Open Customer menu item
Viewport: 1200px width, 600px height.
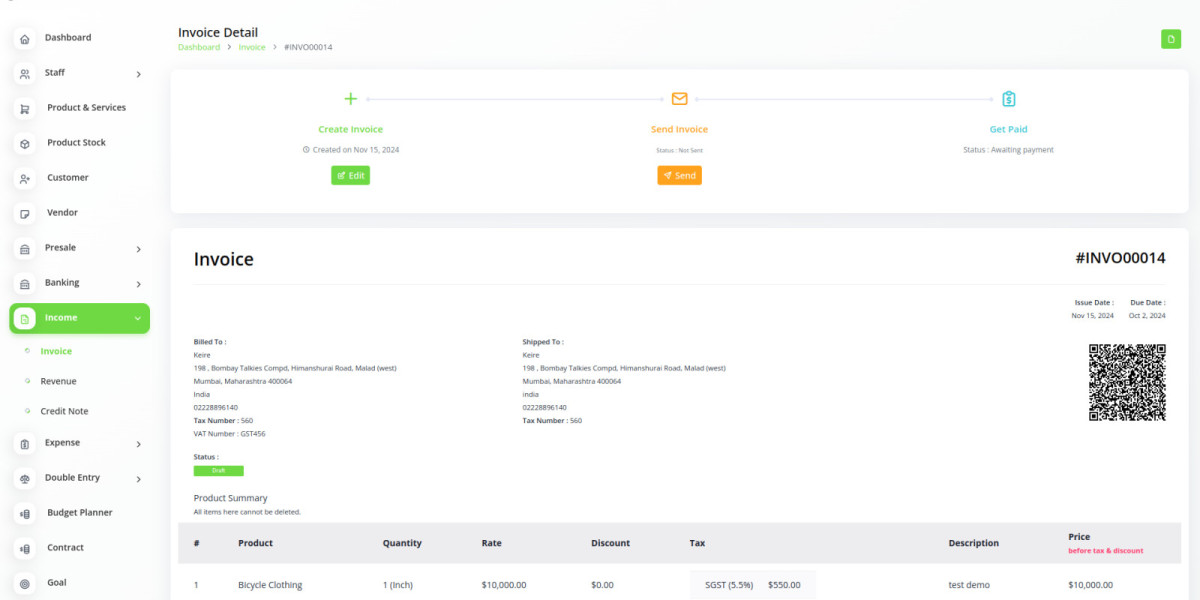(67, 177)
